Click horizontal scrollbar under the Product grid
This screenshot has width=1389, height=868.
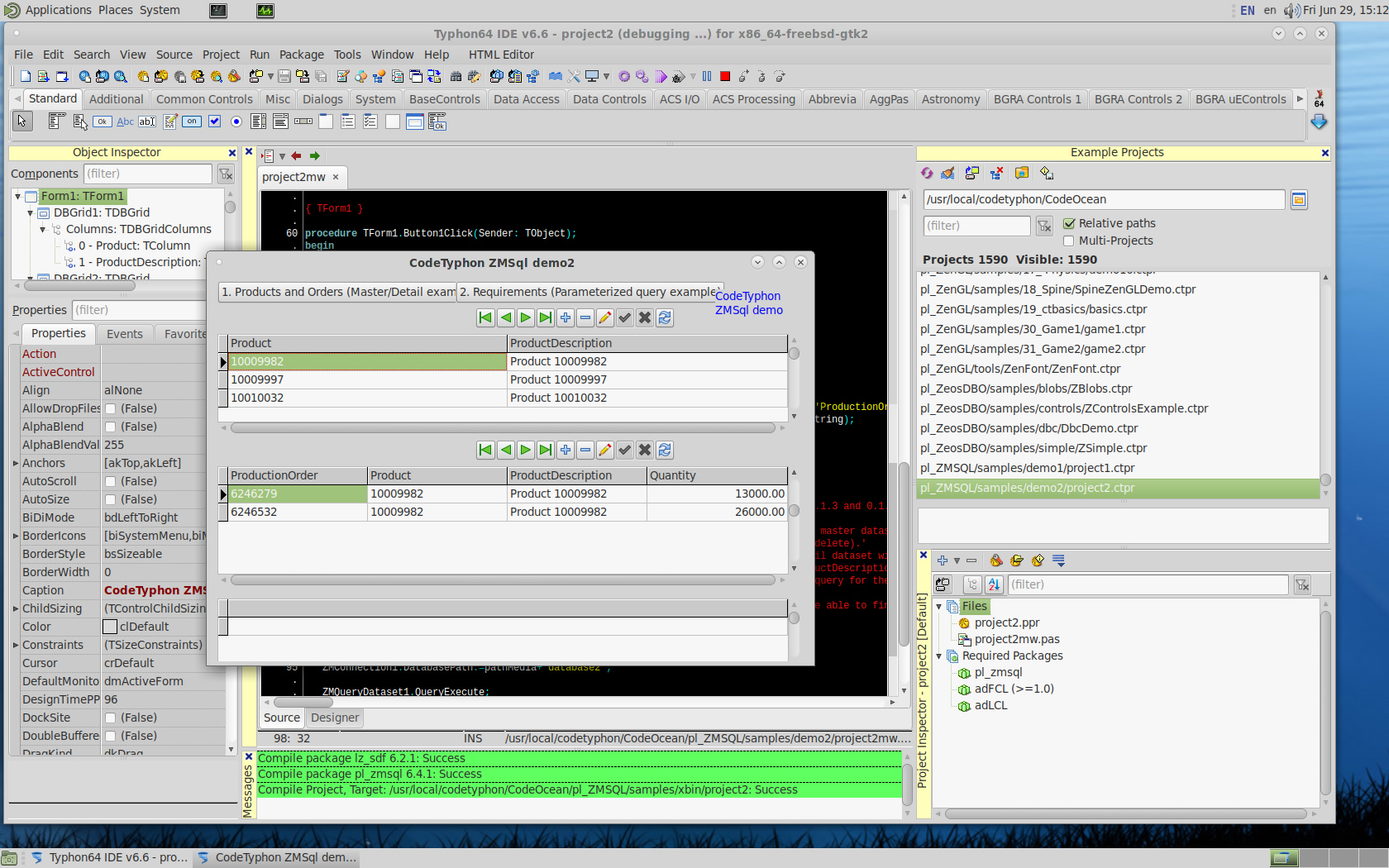[503, 428]
